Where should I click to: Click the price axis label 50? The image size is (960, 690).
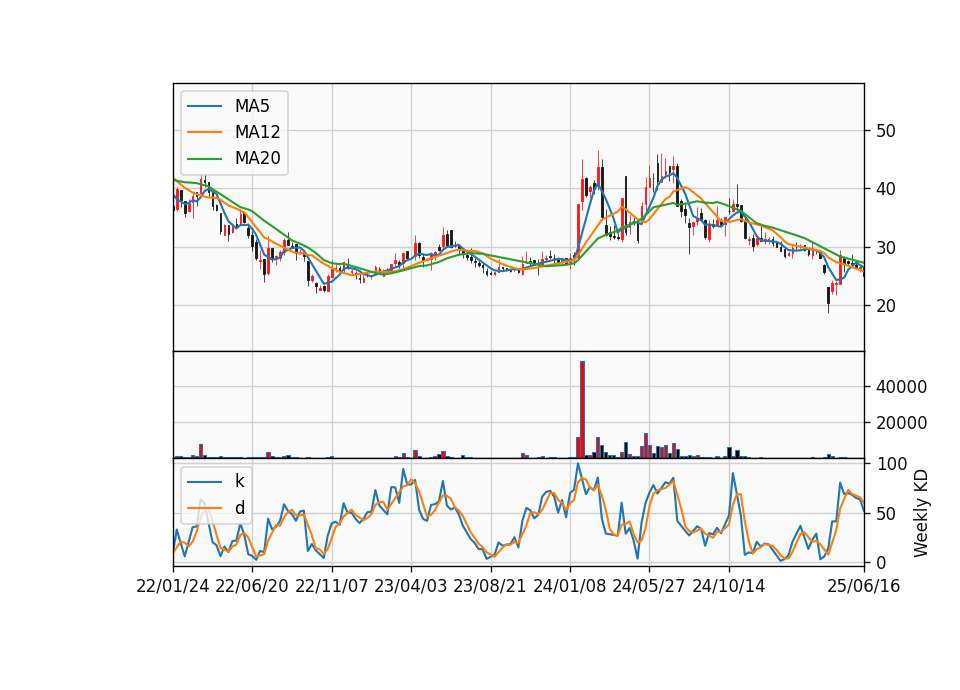pyautogui.click(x=886, y=131)
